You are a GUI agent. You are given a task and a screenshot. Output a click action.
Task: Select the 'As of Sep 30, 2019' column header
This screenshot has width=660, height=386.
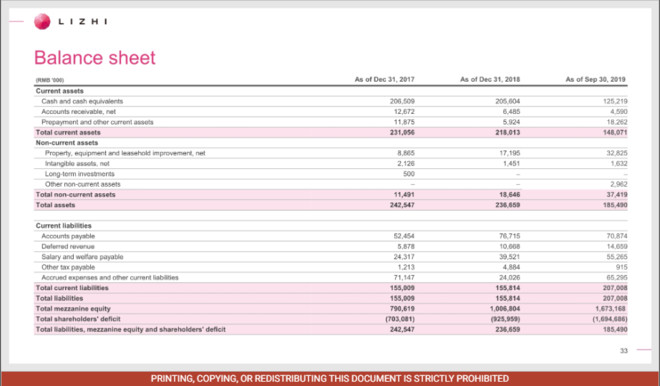[596, 79]
